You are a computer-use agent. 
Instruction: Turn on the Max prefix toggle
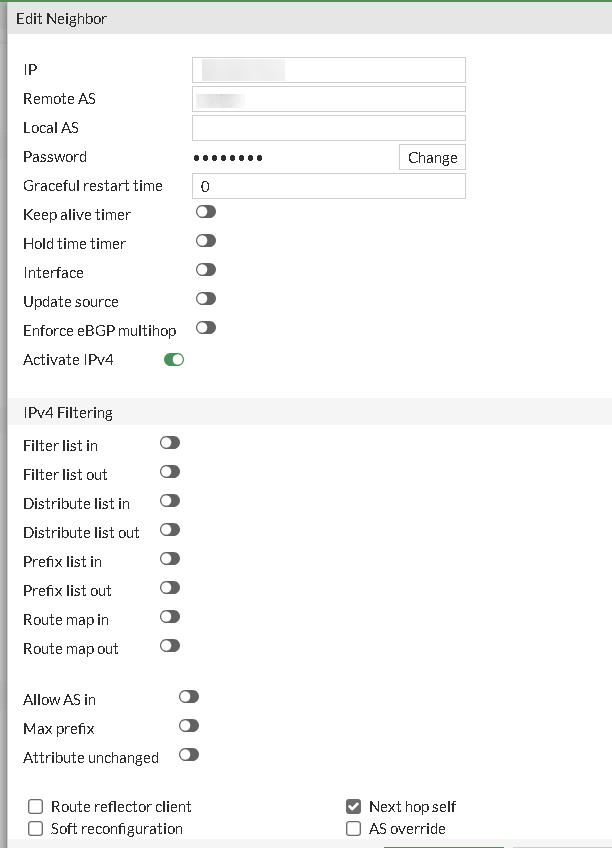(188, 726)
